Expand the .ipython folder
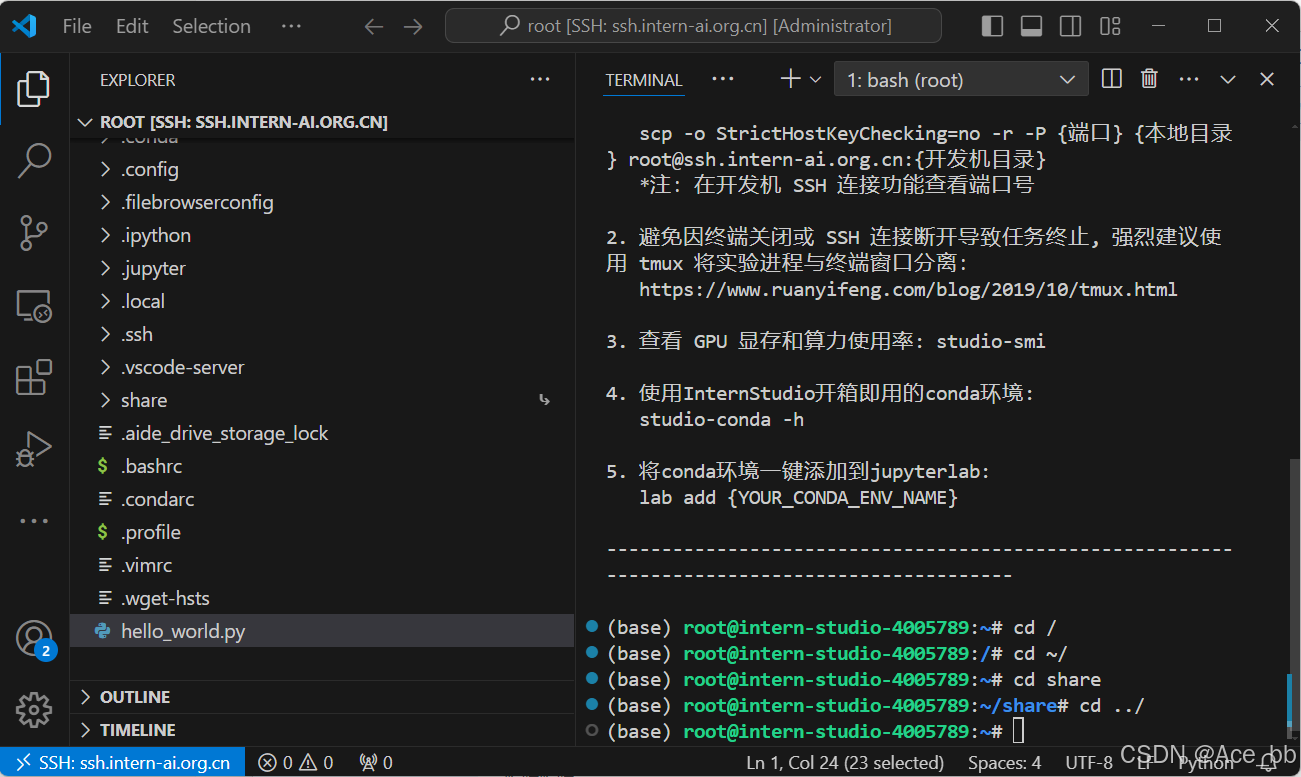 [322, 235]
